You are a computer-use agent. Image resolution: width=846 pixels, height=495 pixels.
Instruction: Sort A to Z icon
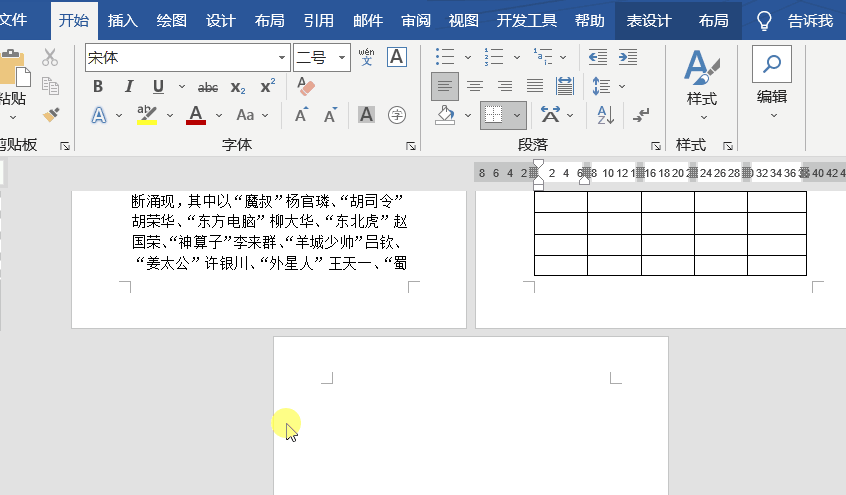click(x=605, y=115)
